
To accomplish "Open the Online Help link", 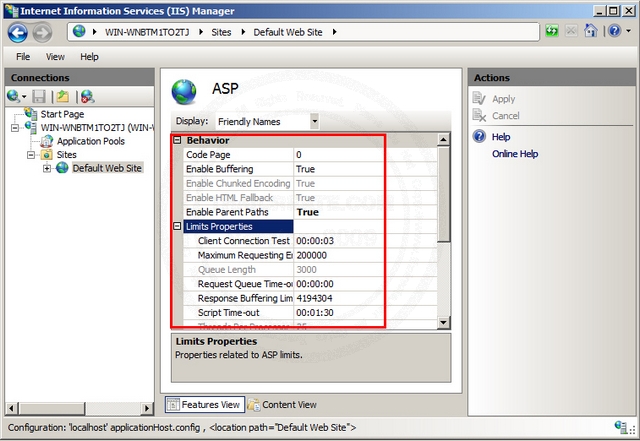I will point(515,154).
